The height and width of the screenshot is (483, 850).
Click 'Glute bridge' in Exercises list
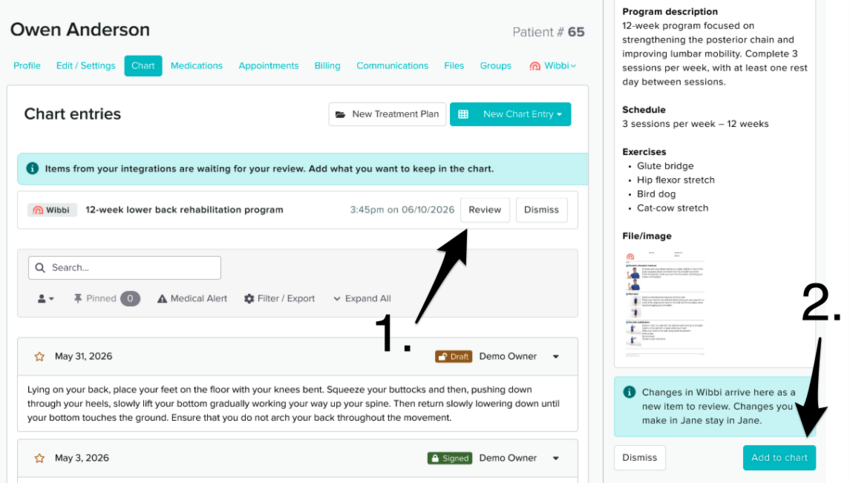pyautogui.click(x=665, y=166)
